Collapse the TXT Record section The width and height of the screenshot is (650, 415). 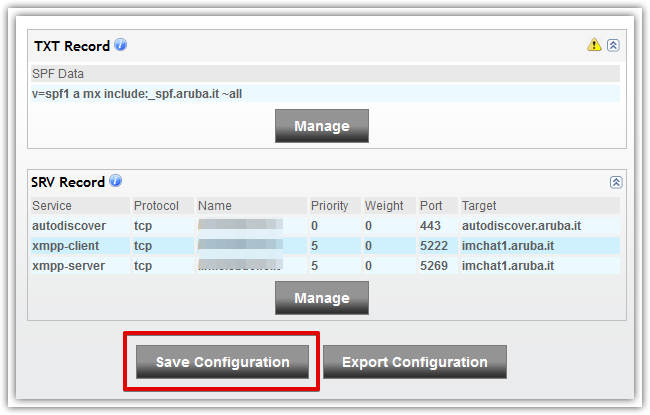613,45
